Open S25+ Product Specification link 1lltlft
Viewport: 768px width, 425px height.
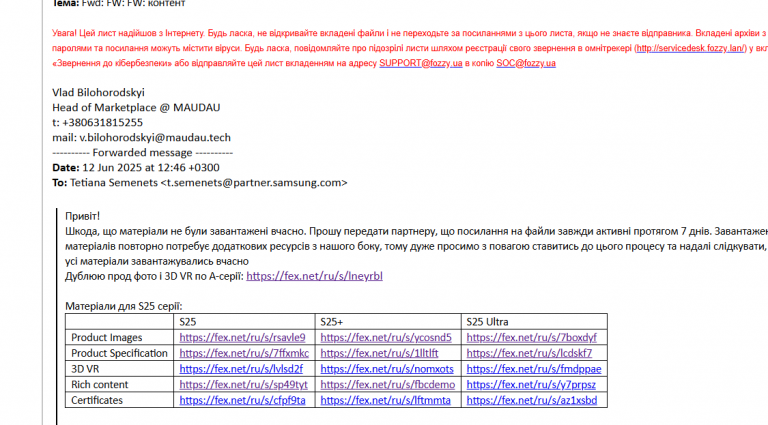379,353
